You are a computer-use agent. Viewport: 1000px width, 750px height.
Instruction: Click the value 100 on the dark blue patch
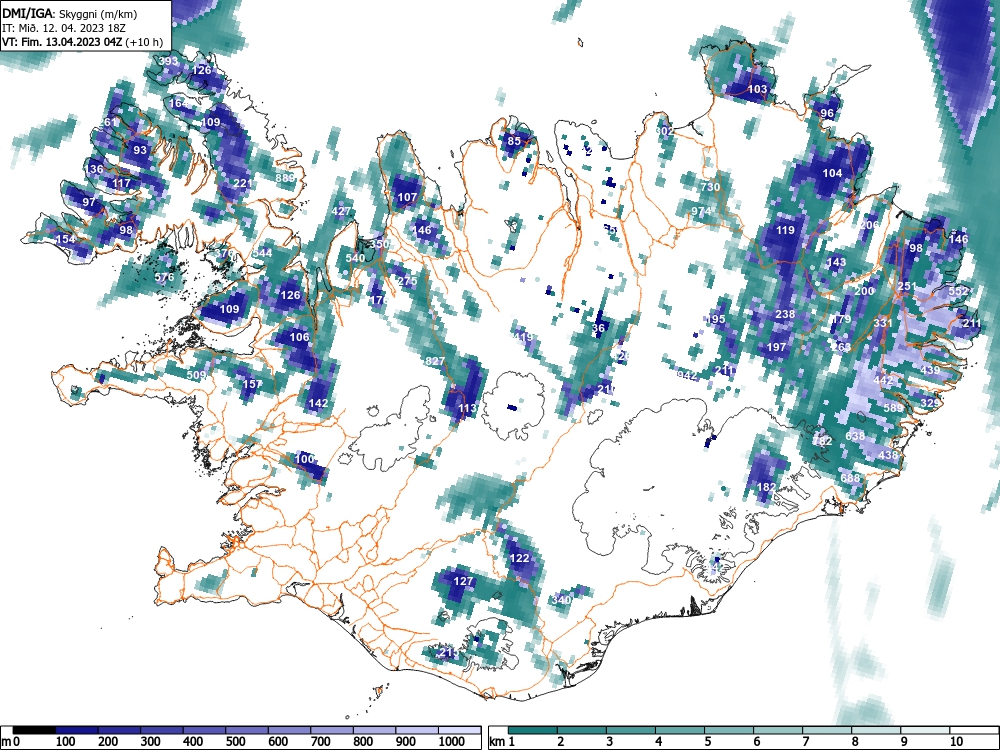tap(304, 459)
